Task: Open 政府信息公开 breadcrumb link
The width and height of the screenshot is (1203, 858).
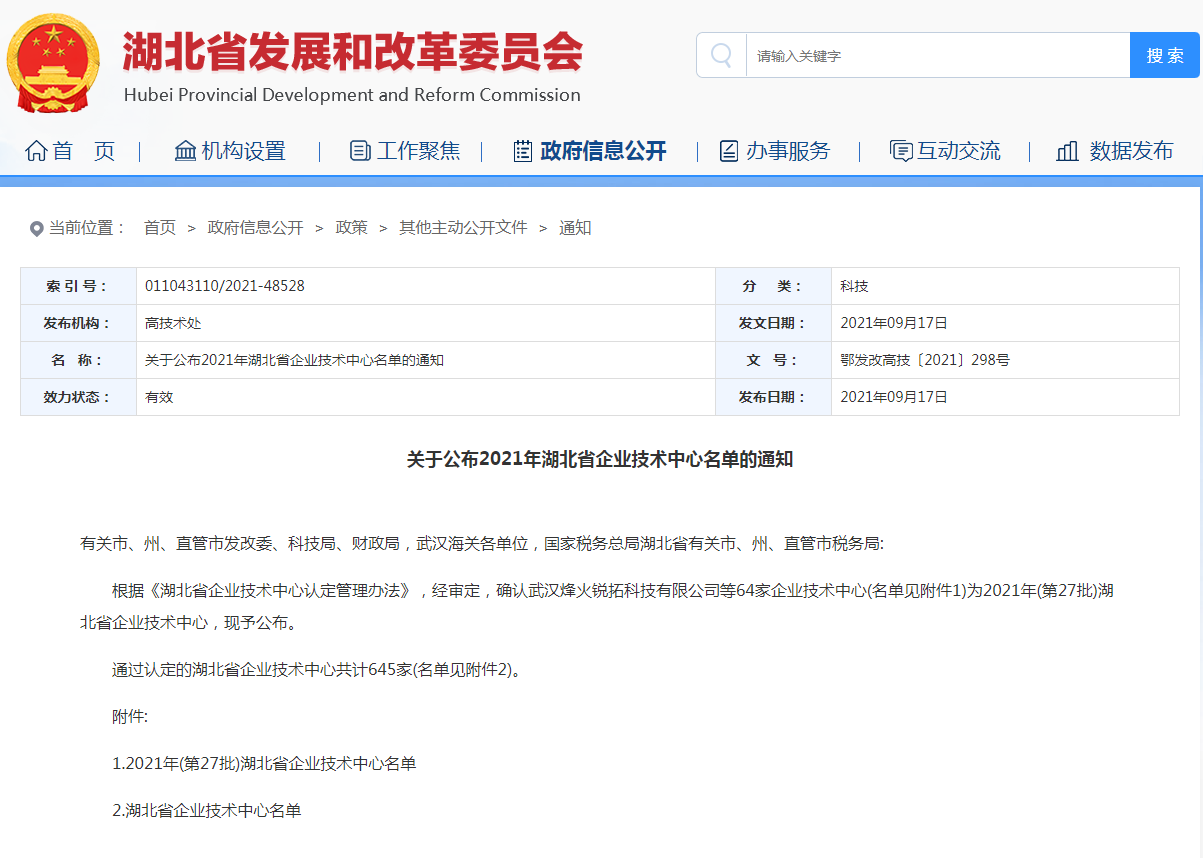Action: click(x=255, y=228)
